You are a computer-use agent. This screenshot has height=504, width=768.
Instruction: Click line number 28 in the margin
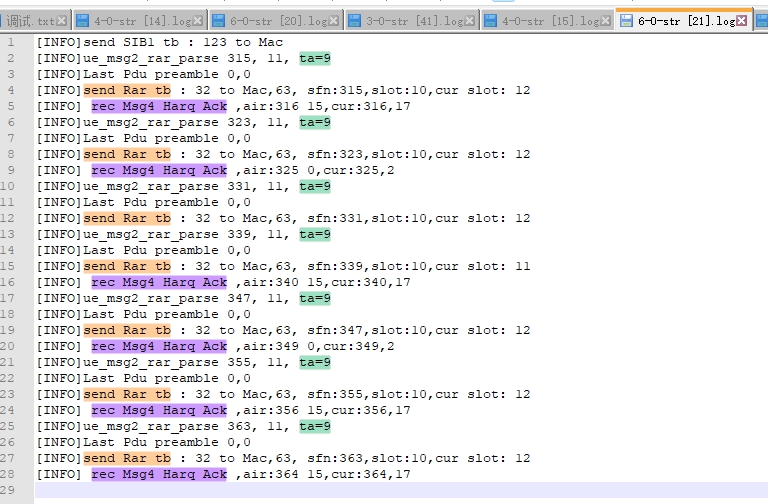click(x=10, y=474)
